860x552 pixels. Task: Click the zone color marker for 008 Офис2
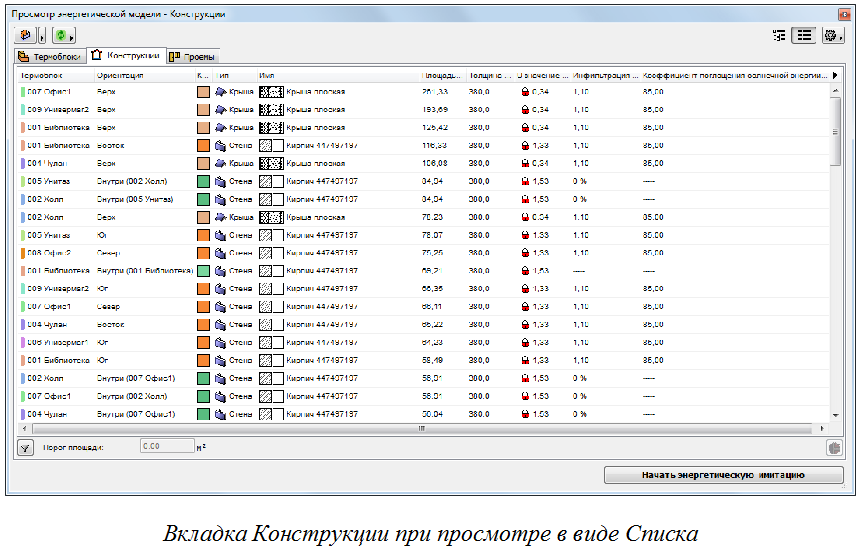tap(23, 253)
